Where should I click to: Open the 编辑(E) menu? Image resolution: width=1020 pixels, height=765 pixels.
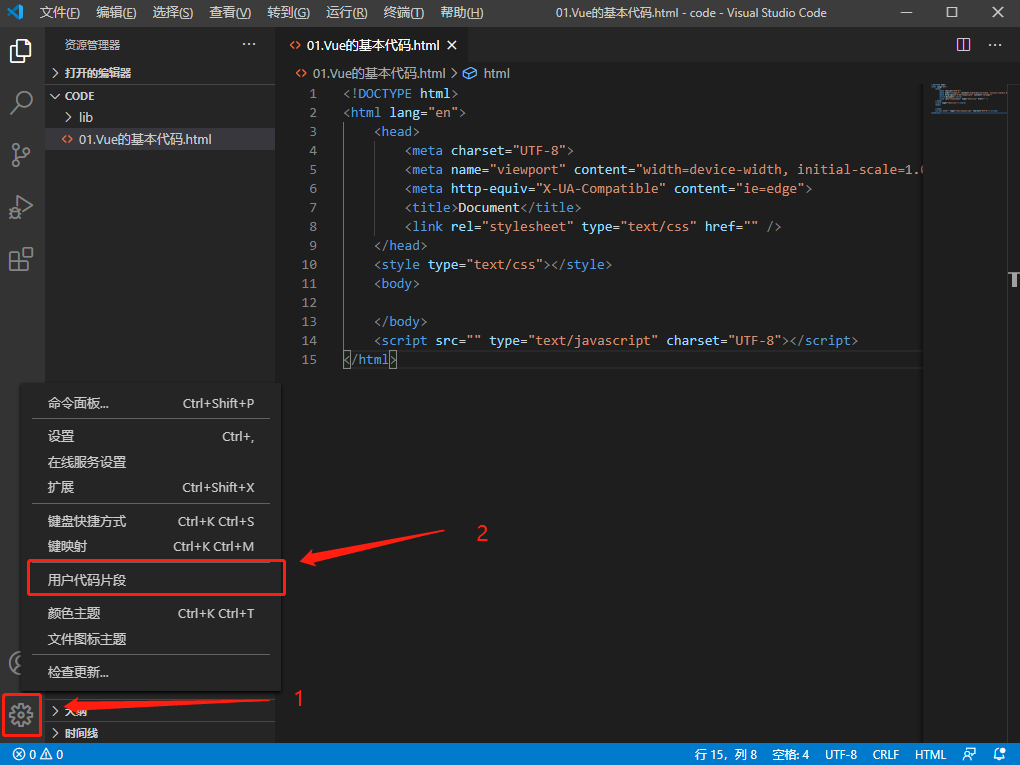(116, 12)
